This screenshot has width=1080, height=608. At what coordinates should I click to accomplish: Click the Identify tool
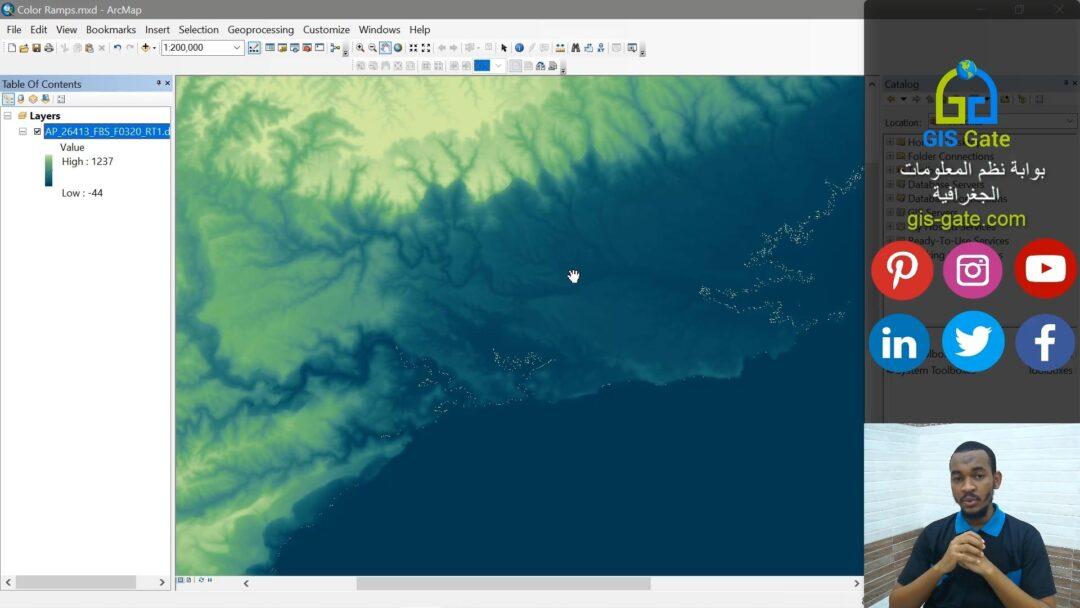coord(519,47)
